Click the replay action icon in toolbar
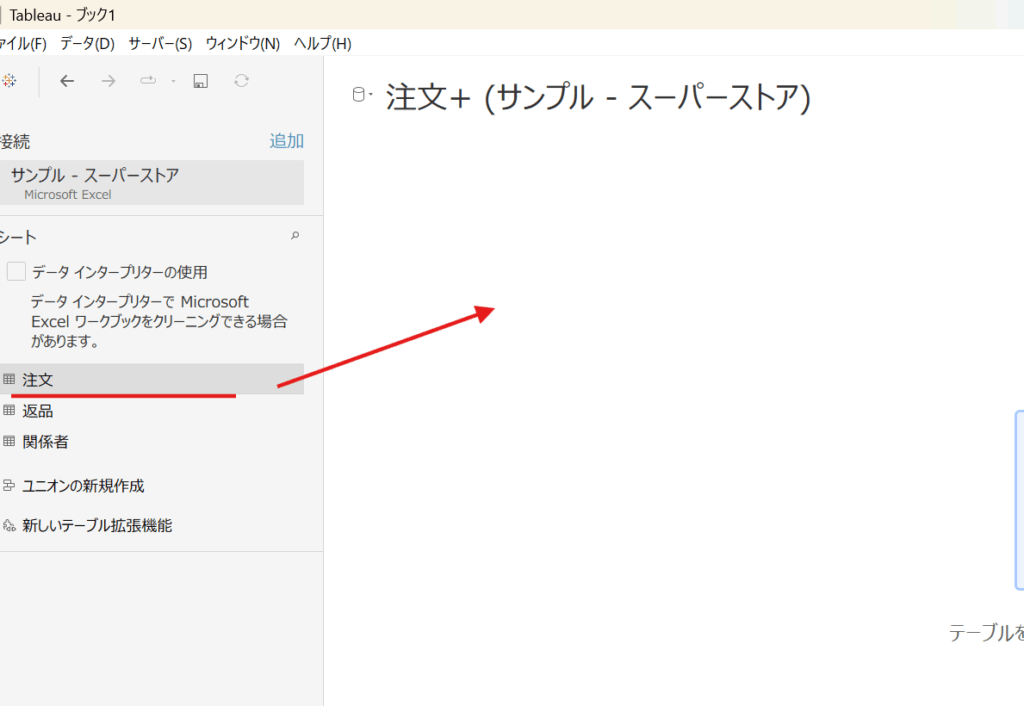 (x=148, y=81)
